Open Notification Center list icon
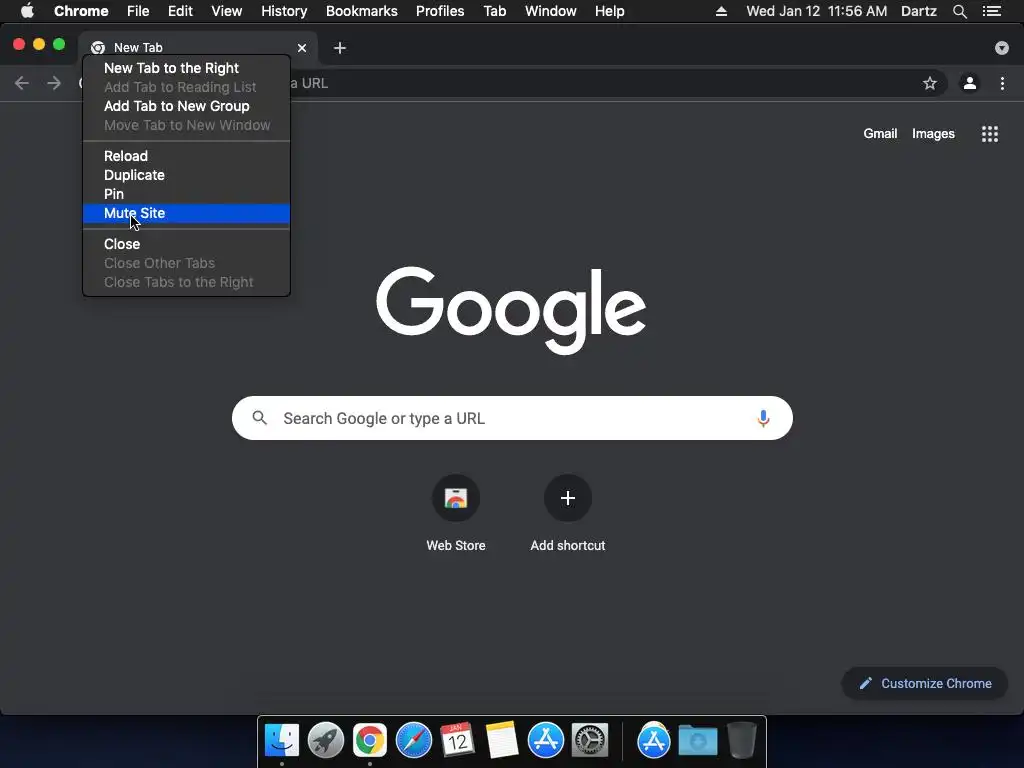The image size is (1024, 768). pos(992,11)
